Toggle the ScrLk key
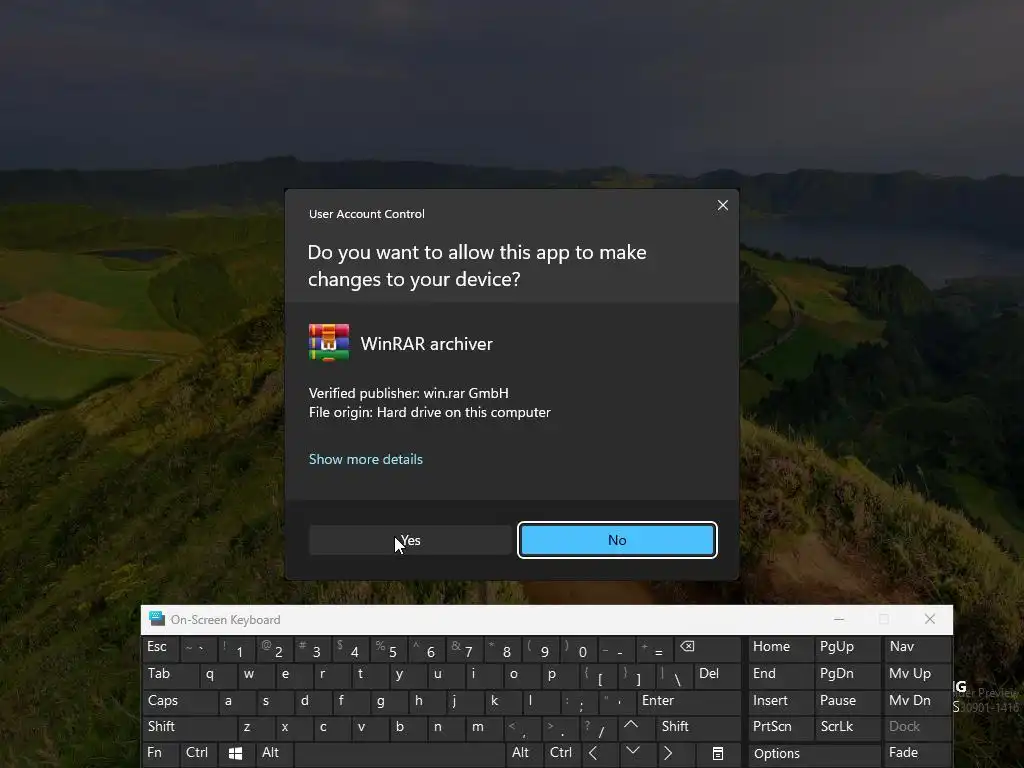Screen dimensions: 1024x768 coord(847,727)
